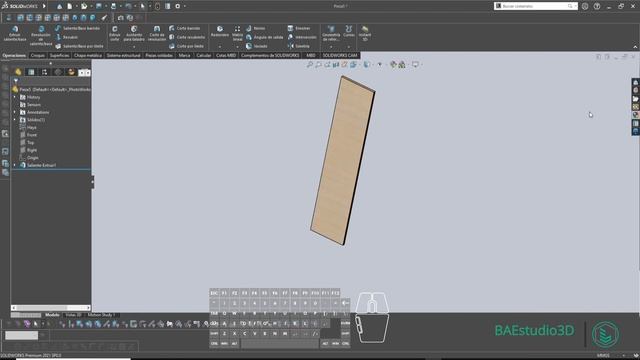Viewport: 640px width, 360px height.
Task: Click the Save icon in title toolbar
Action: click(99, 6)
